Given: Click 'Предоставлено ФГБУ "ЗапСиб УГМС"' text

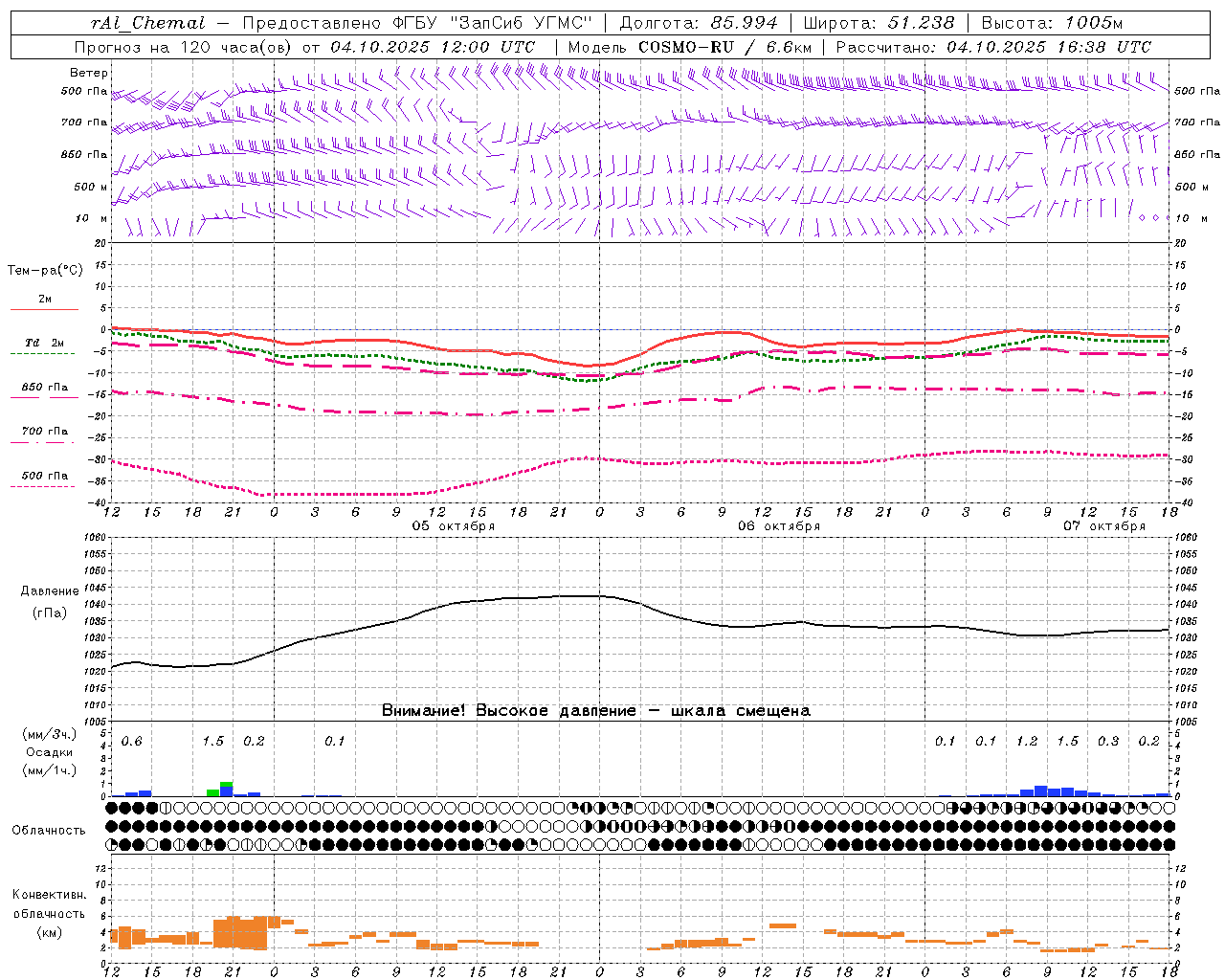Looking at the screenshot, I should pos(417,23).
